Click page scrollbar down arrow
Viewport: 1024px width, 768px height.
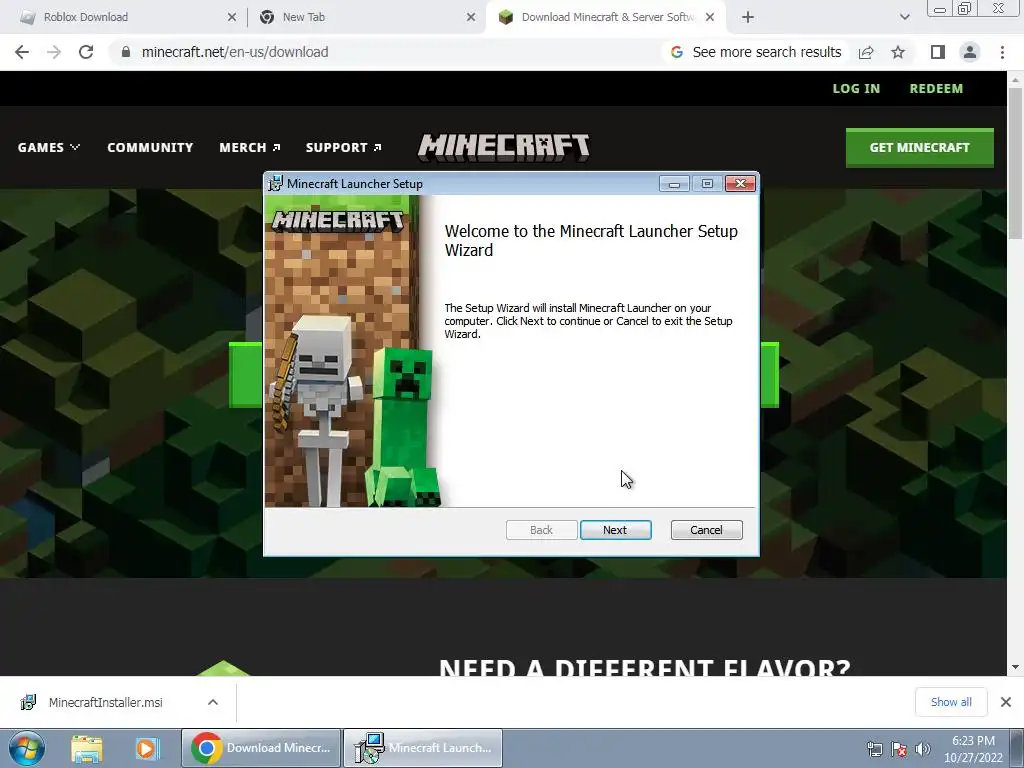pyautogui.click(x=1016, y=667)
